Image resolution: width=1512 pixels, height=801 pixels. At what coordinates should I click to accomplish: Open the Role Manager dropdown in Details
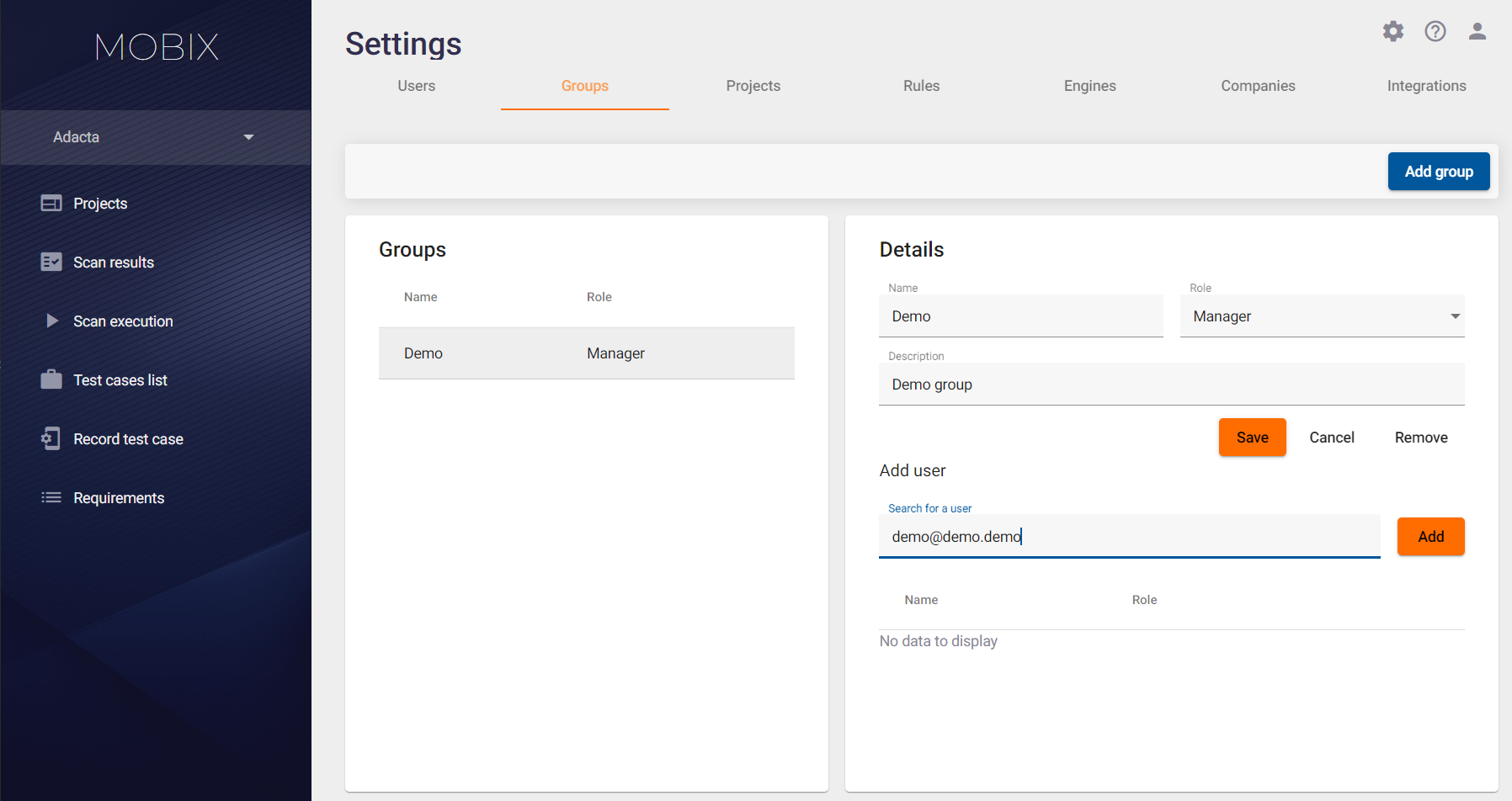pyautogui.click(x=1322, y=316)
